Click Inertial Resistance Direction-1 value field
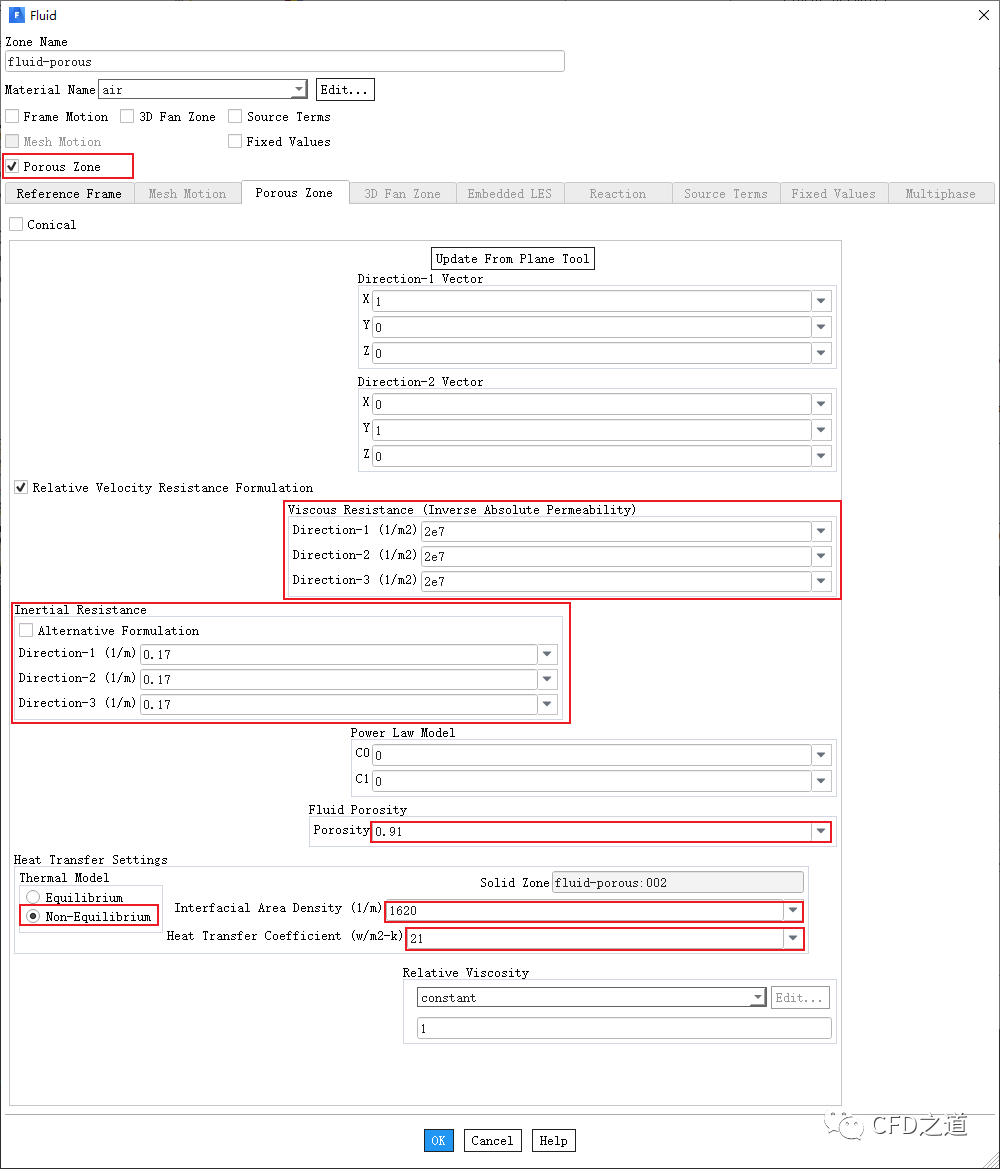Image resolution: width=1000 pixels, height=1169 pixels. point(339,655)
